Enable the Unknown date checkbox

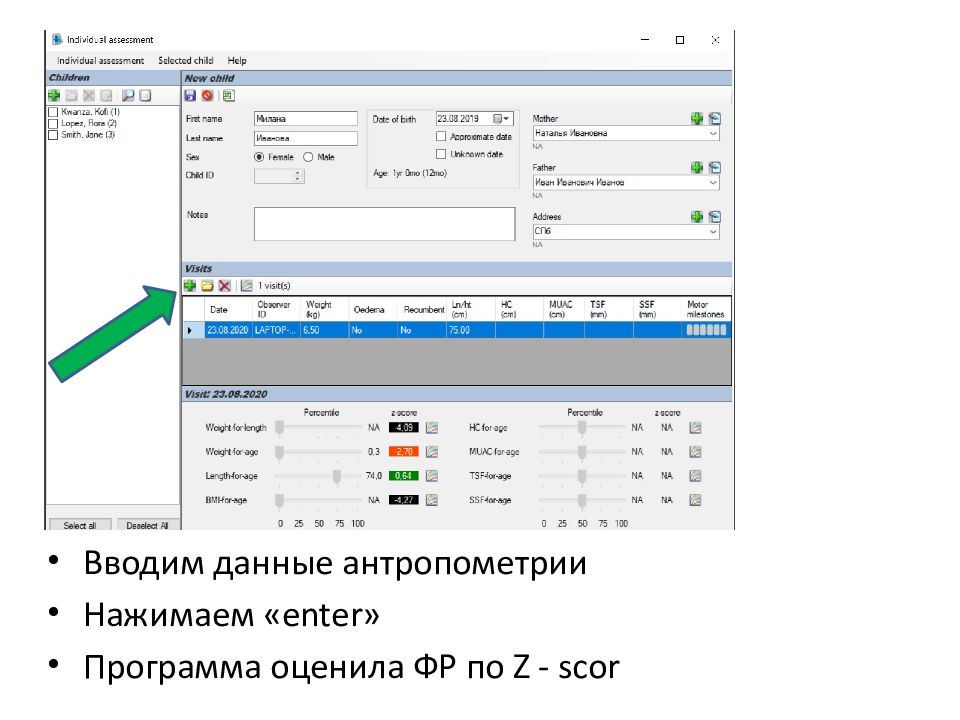point(441,154)
